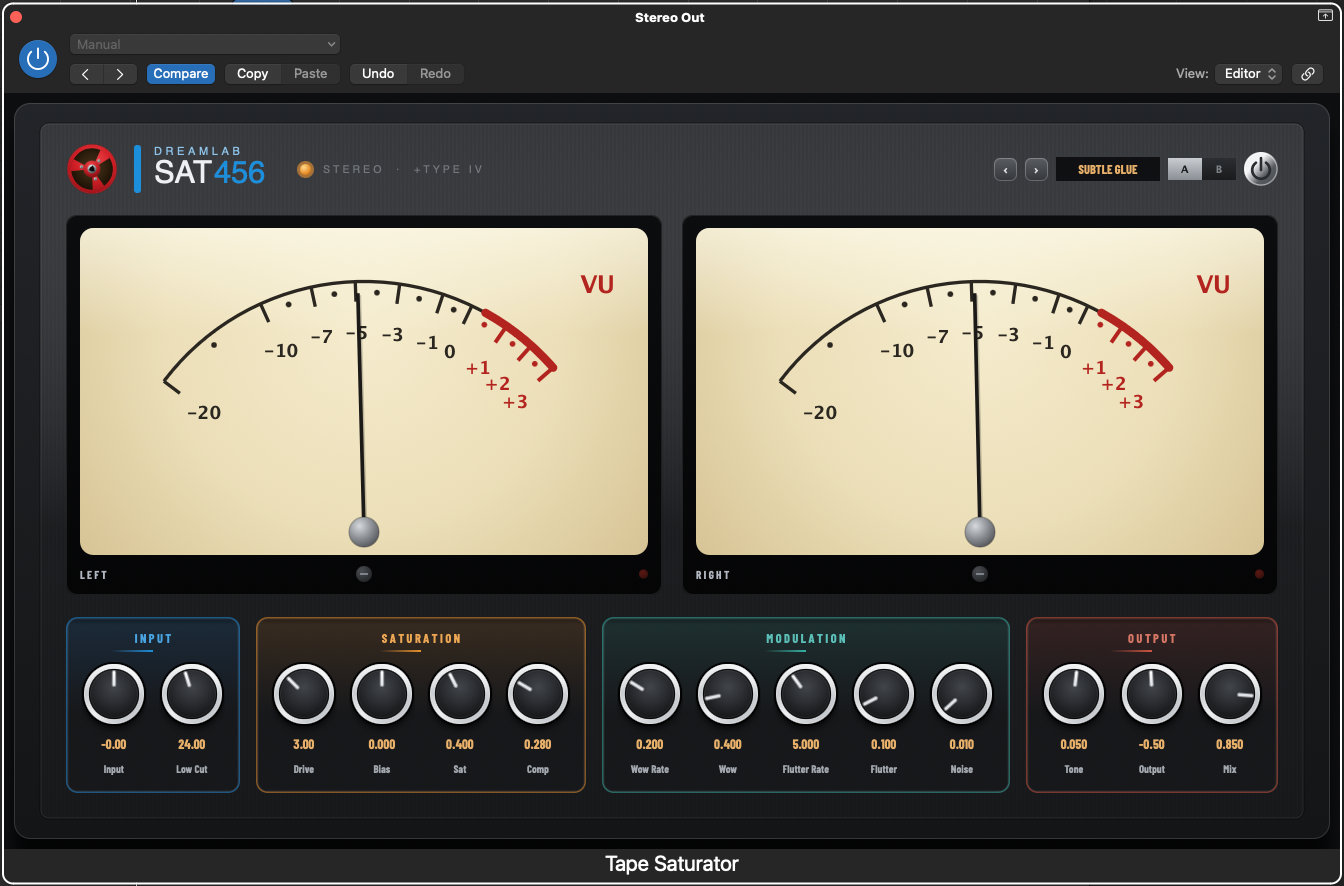Click the +TYPE IV tape type label
Viewport: 1344px width, 886px height.
[x=448, y=169]
